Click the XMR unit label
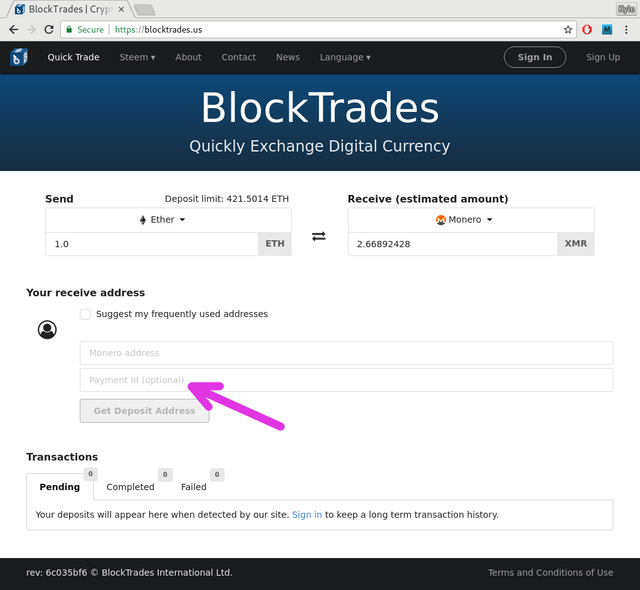The image size is (640, 590). (x=576, y=244)
